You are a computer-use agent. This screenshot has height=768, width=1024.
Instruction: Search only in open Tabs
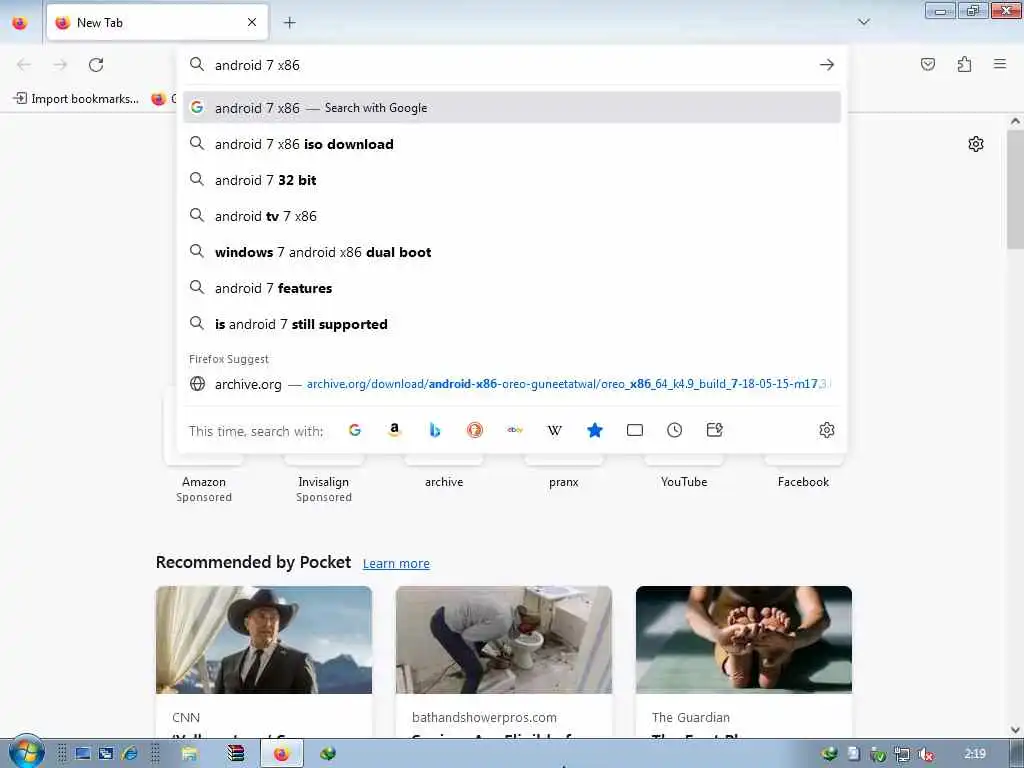click(x=635, y=430)
